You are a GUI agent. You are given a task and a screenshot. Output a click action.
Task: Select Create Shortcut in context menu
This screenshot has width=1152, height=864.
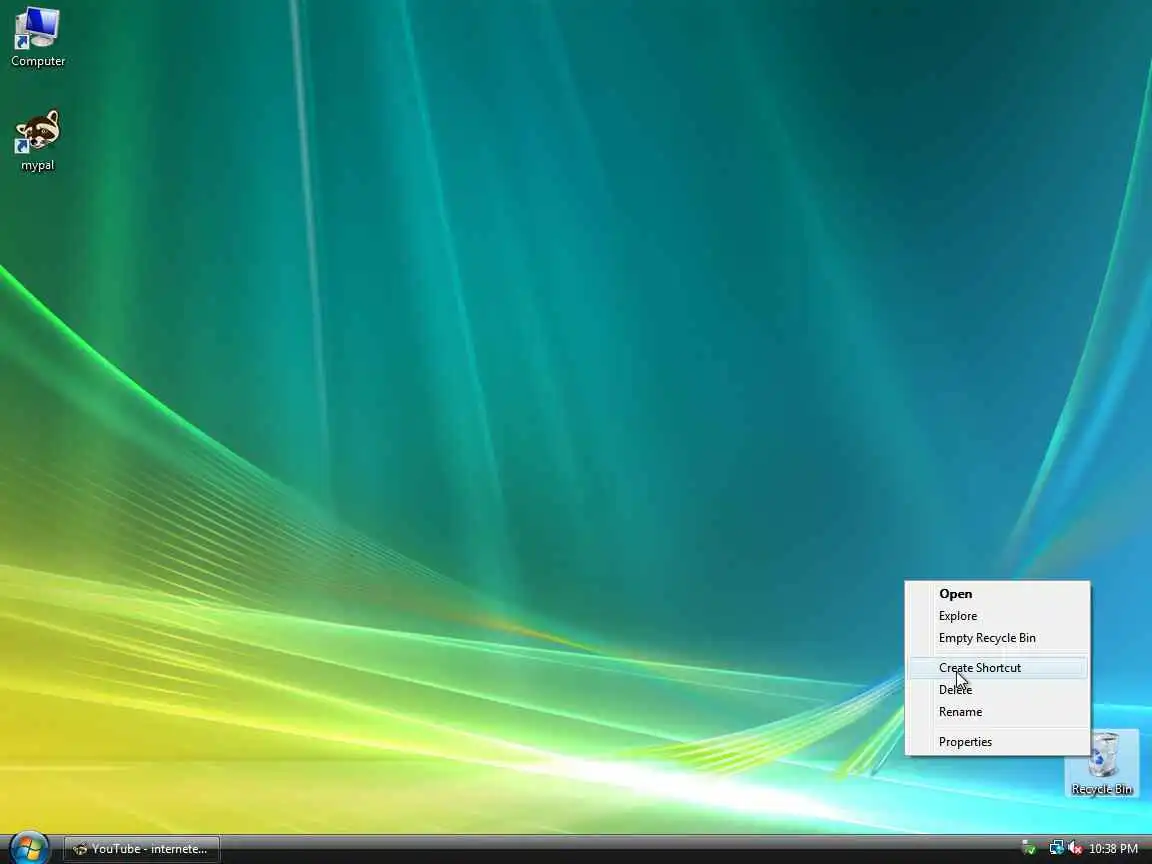click(x=998, y=668)
